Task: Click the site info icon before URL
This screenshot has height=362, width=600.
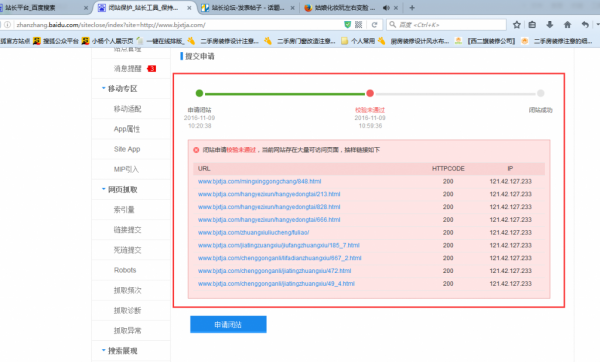Action: (x=7, y=25)
